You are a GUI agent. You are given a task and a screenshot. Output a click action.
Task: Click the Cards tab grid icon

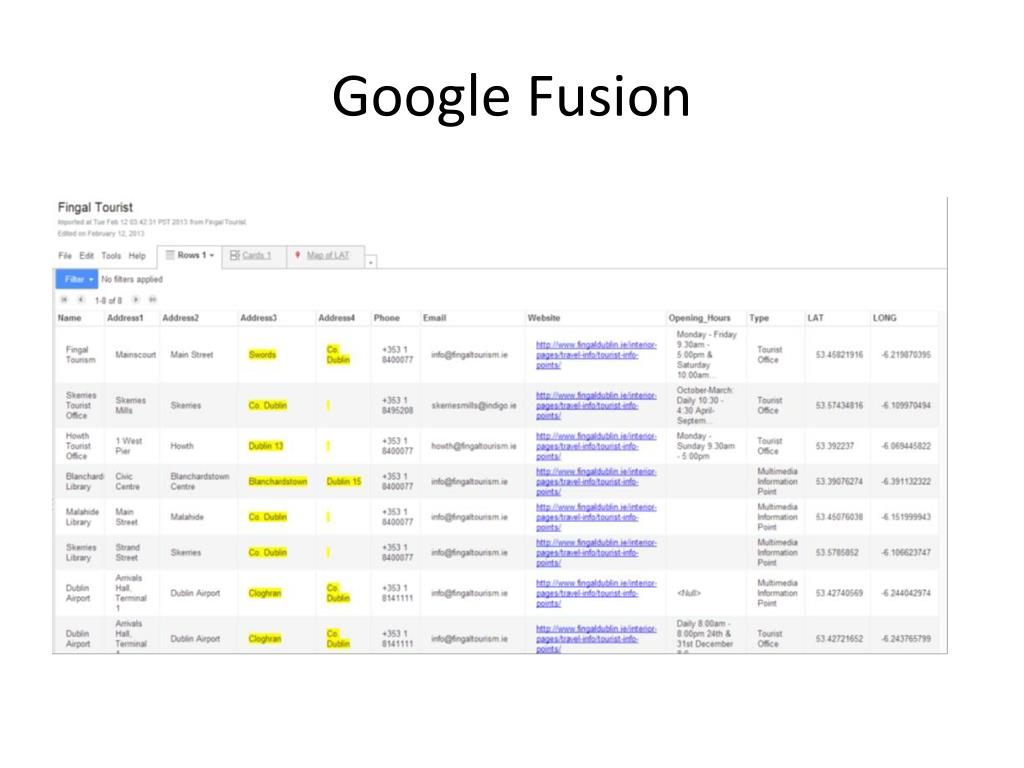235,255
